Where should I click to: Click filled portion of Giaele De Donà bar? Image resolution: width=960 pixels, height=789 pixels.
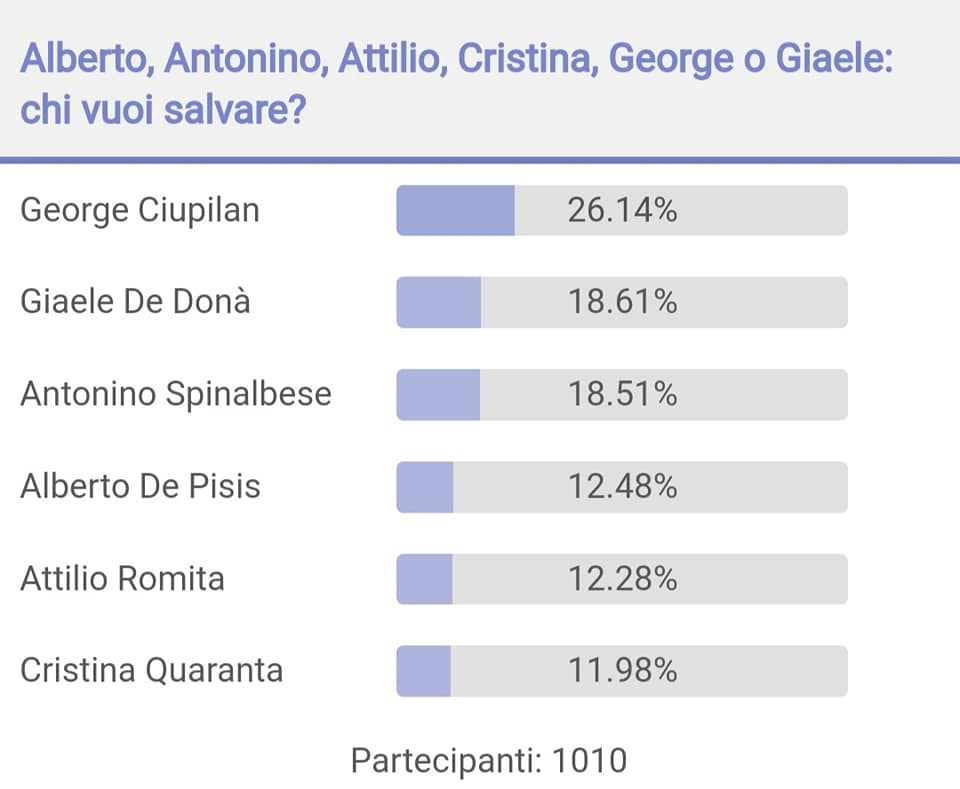[438, 302]
